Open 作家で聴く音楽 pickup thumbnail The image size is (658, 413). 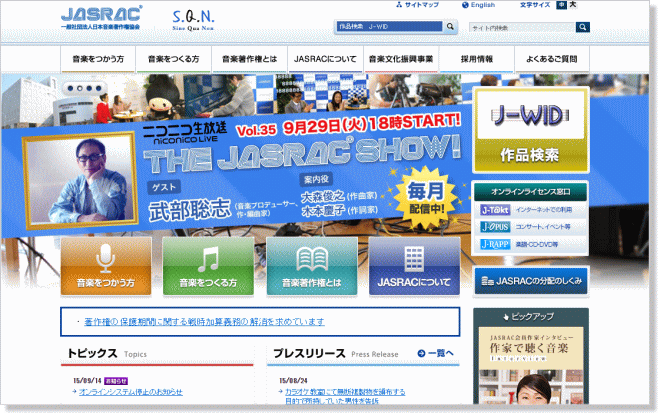coord(531,366)
